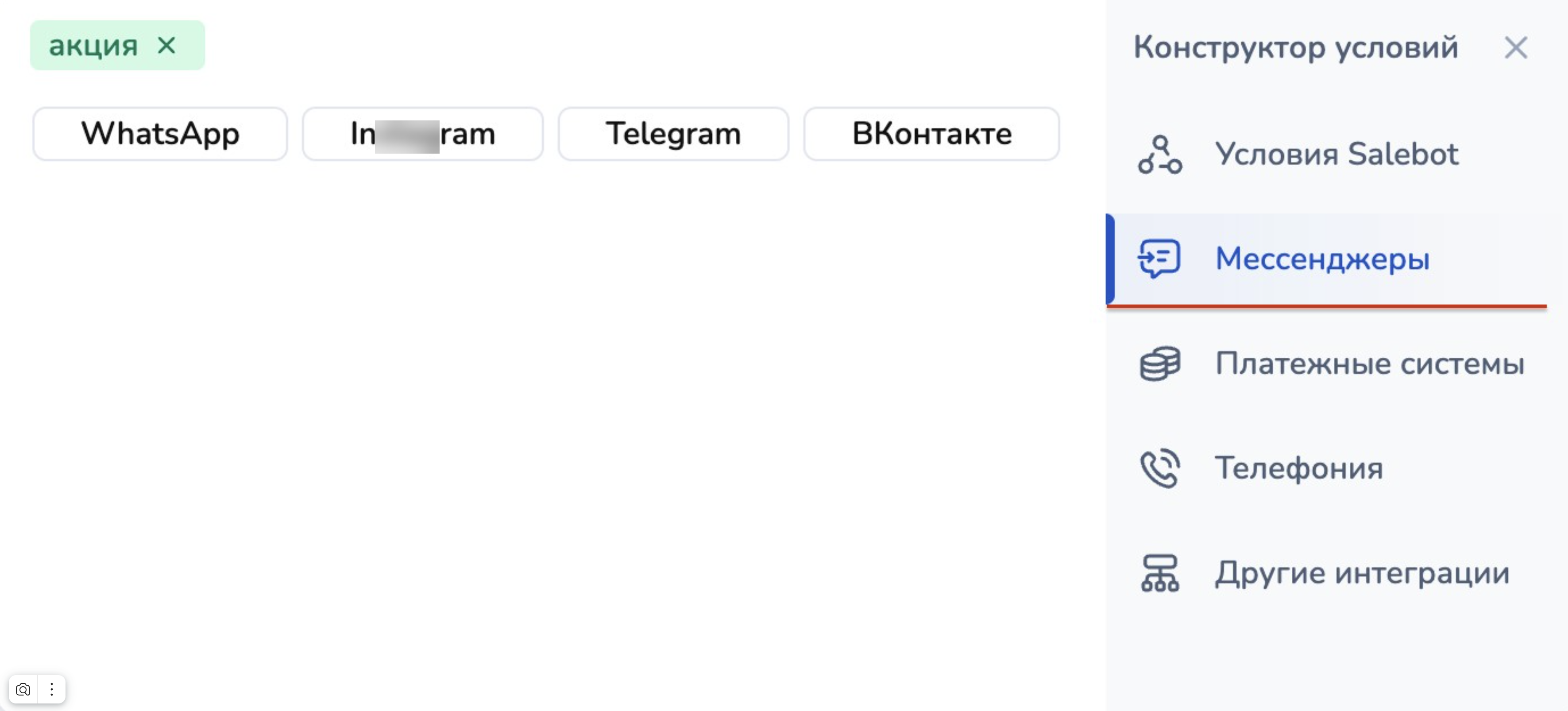Click the lens icon at bottom-left

point(23,689)
